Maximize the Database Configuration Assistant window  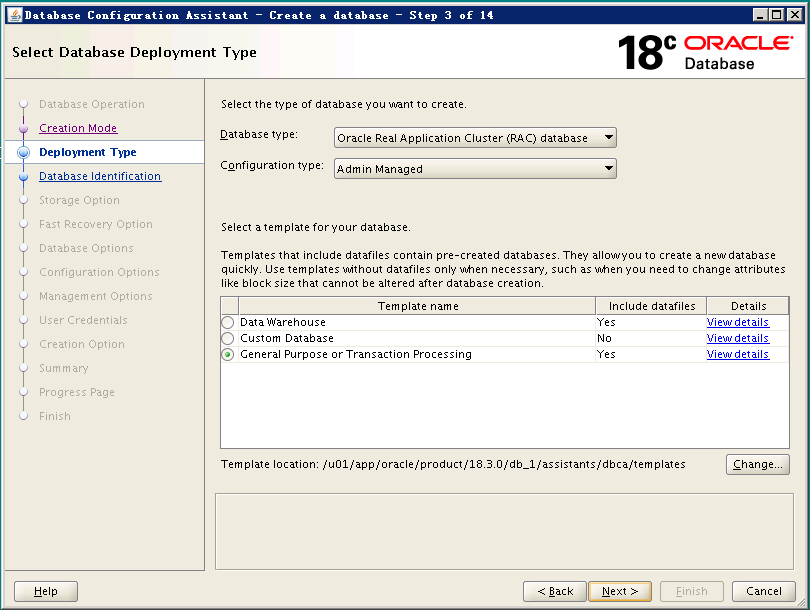click(x=776, y=15)
